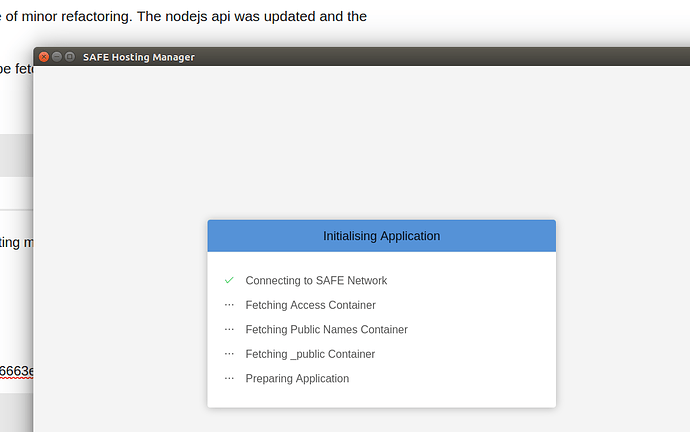
Task: Click the pending dots beside Fetching _public Container
Action: coord(229,353)
